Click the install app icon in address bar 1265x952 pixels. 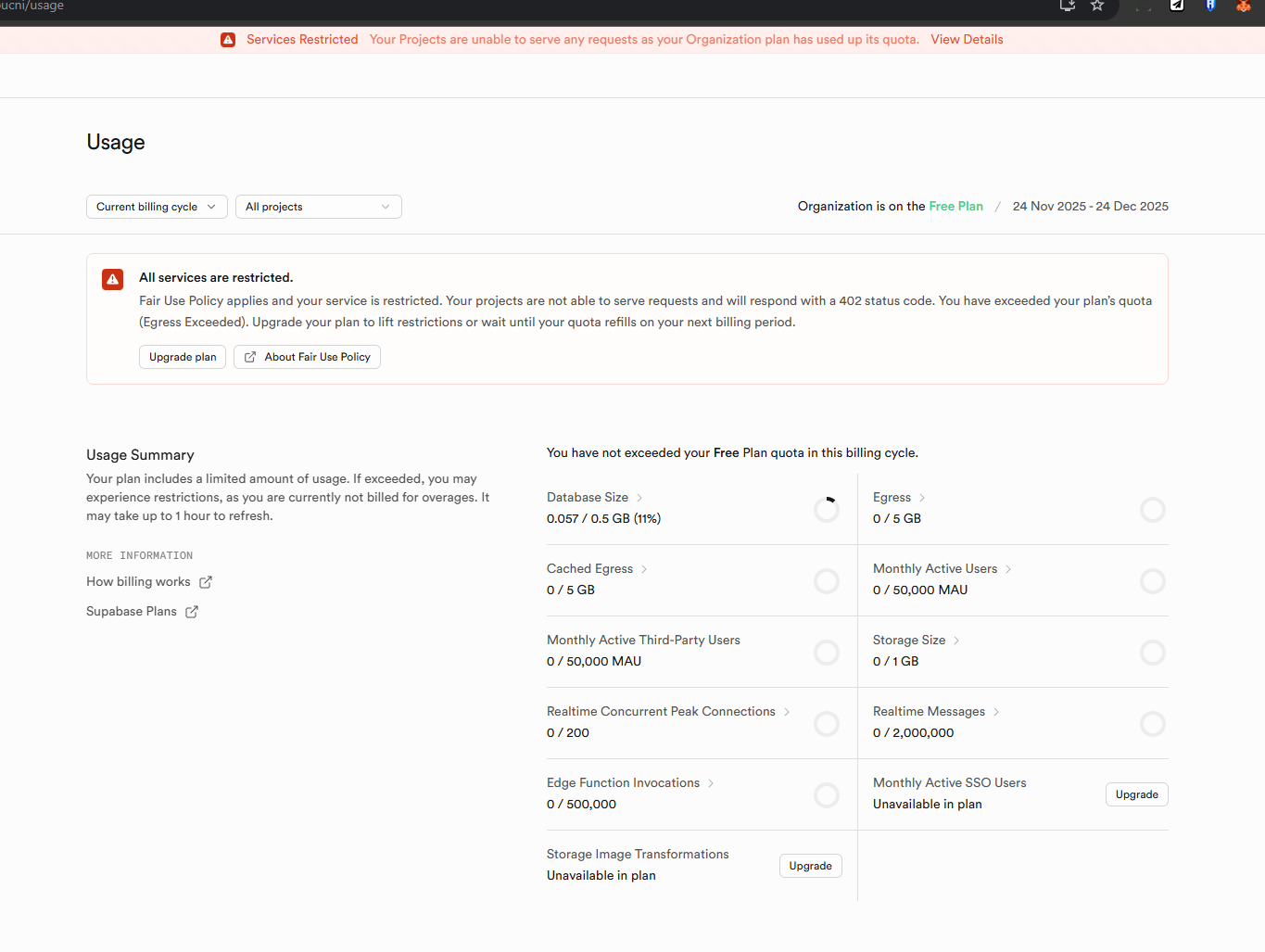point(1068,6)
